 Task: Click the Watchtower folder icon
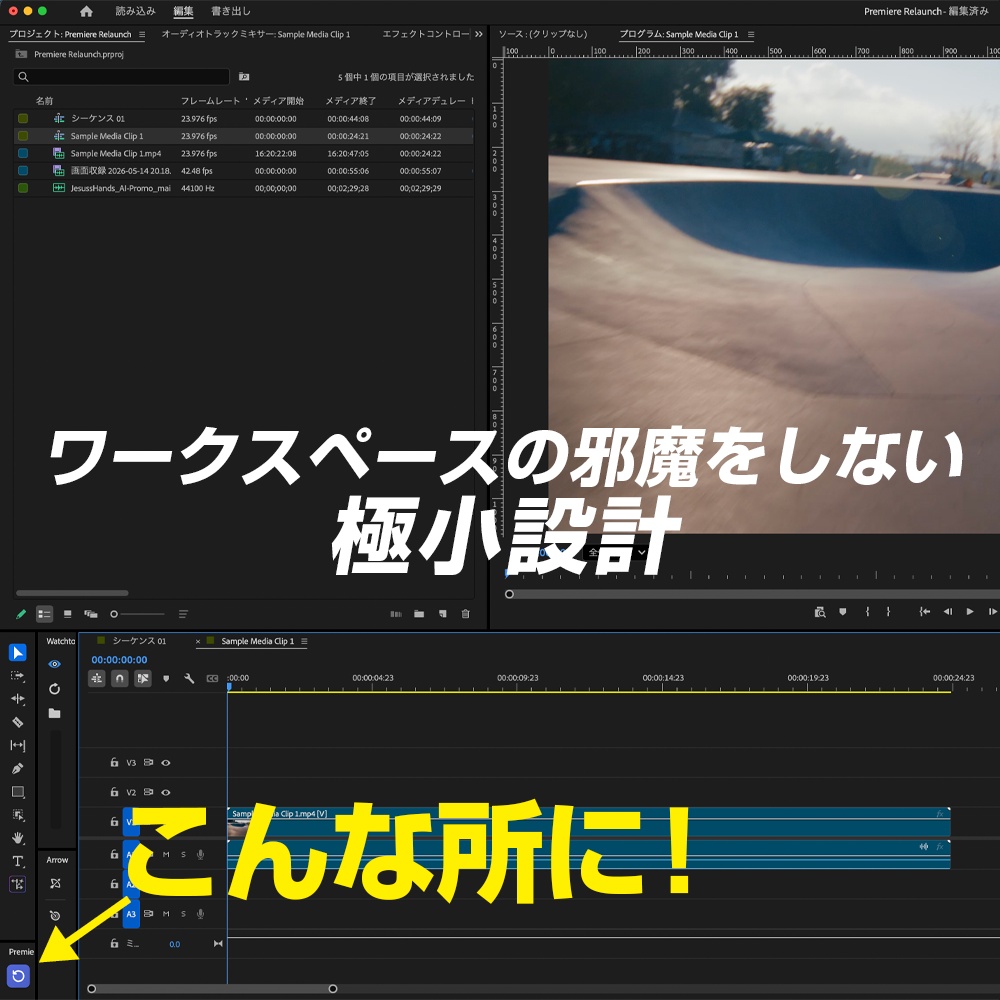(x=55, y=713)
